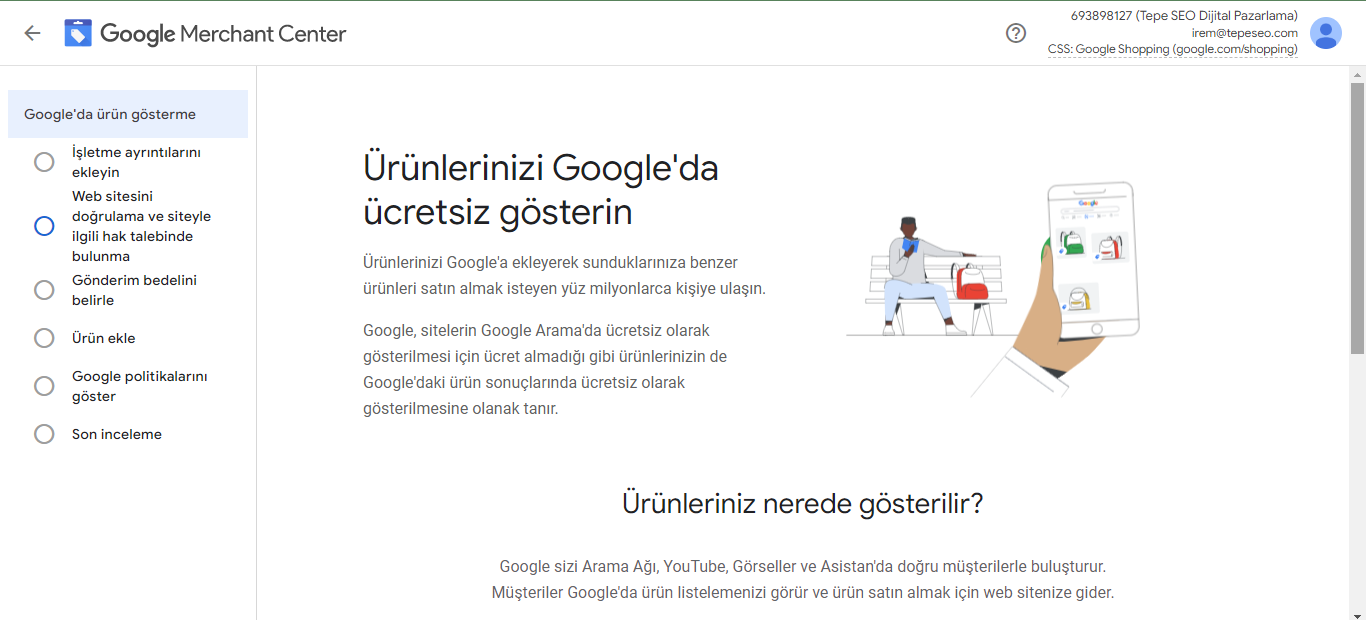
Task: Click the vertical scrollbar thumb on the right
Action: [1357, 218]
